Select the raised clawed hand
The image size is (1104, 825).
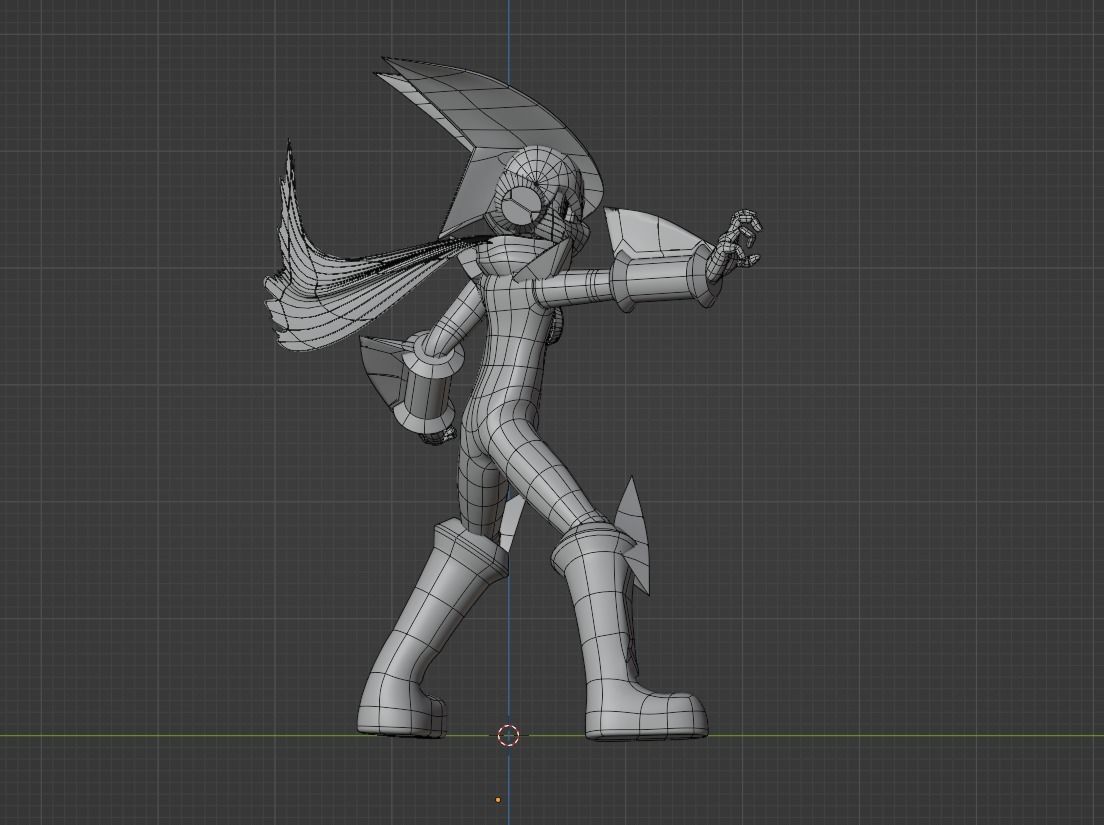click(x=736, y=243)
